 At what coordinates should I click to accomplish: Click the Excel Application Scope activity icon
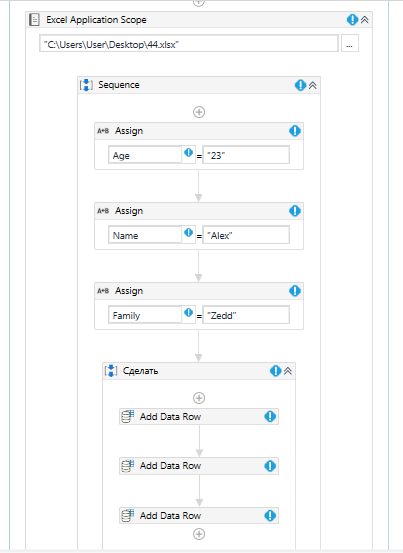pos(34,20)
